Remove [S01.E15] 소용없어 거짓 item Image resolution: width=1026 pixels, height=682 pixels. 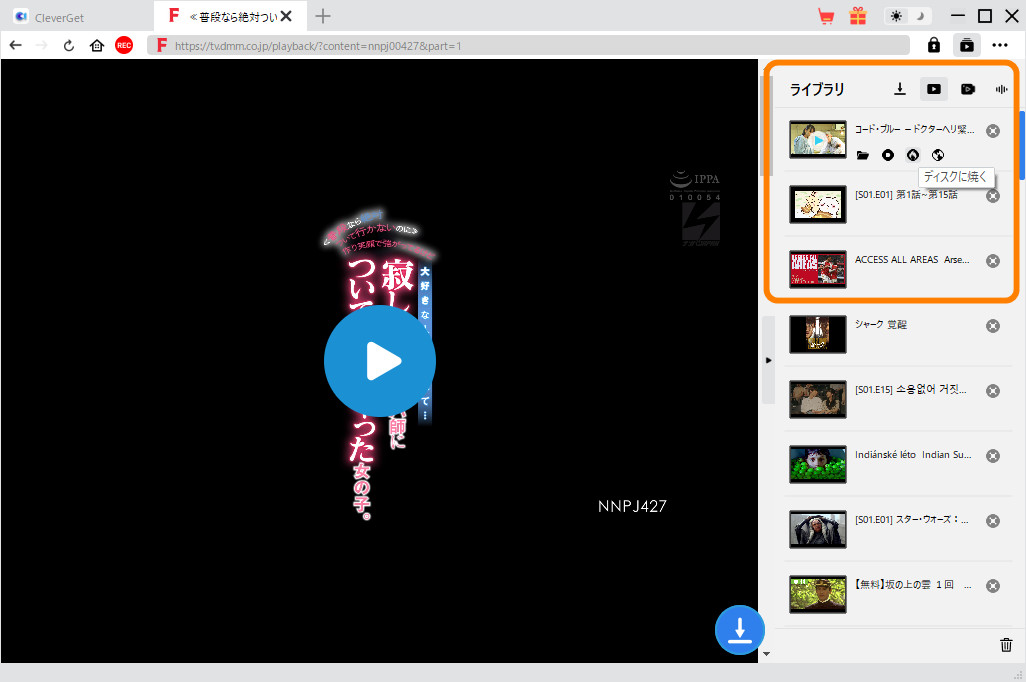pos(993,391)
